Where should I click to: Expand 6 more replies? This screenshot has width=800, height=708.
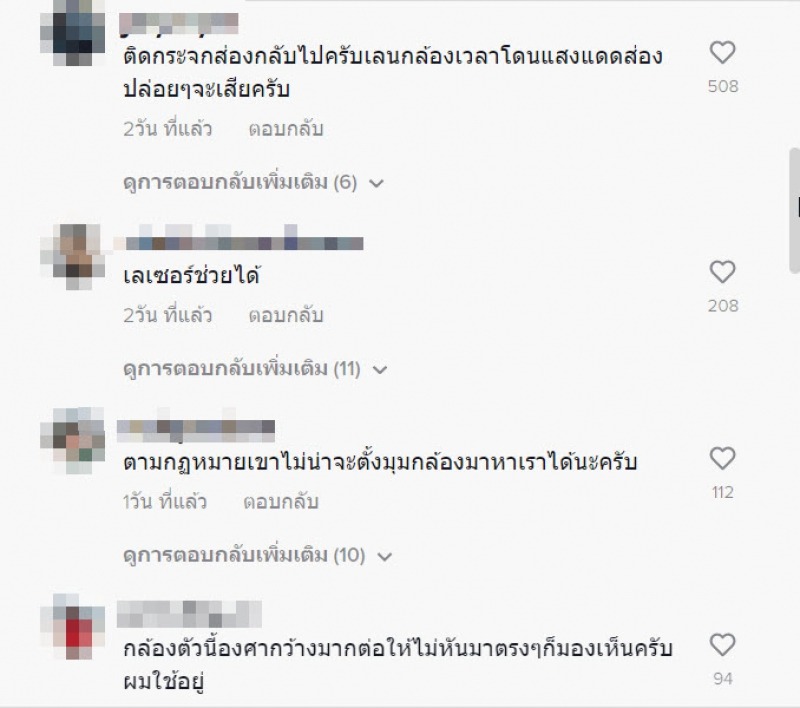[253, 183]
